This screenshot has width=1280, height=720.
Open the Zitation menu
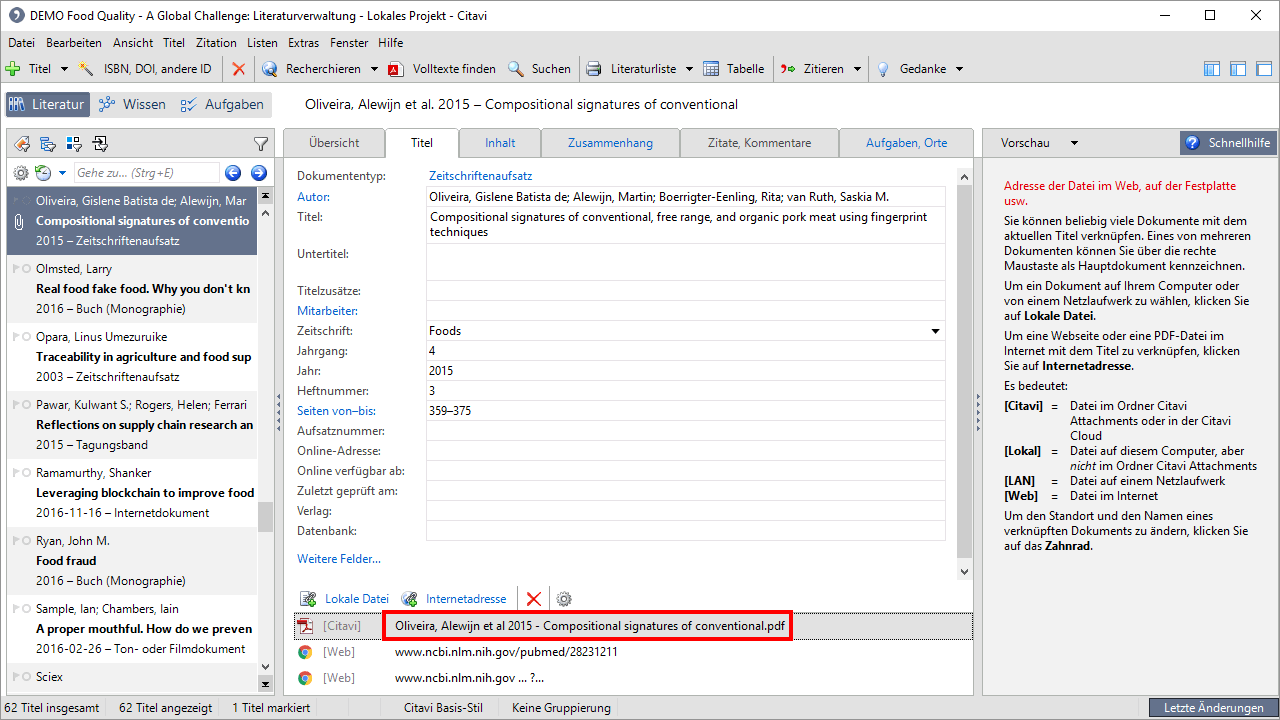[x=216, y=43]
